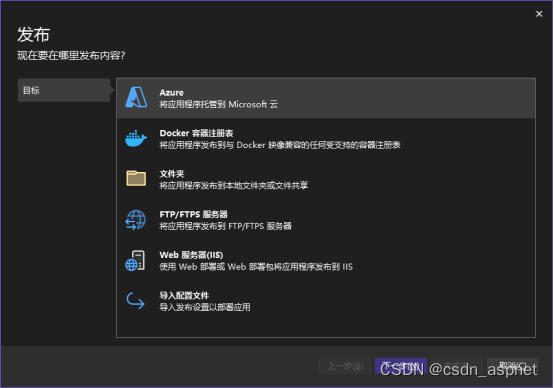The height and width of the screenshot is (388, 554).
Task: Click the import profile arrow icon
Action: (135, 301)
